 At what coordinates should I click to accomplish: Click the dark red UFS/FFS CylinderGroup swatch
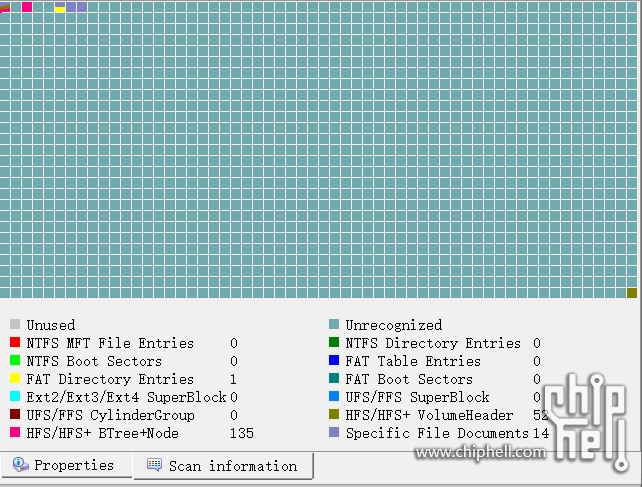click(15, 415)
